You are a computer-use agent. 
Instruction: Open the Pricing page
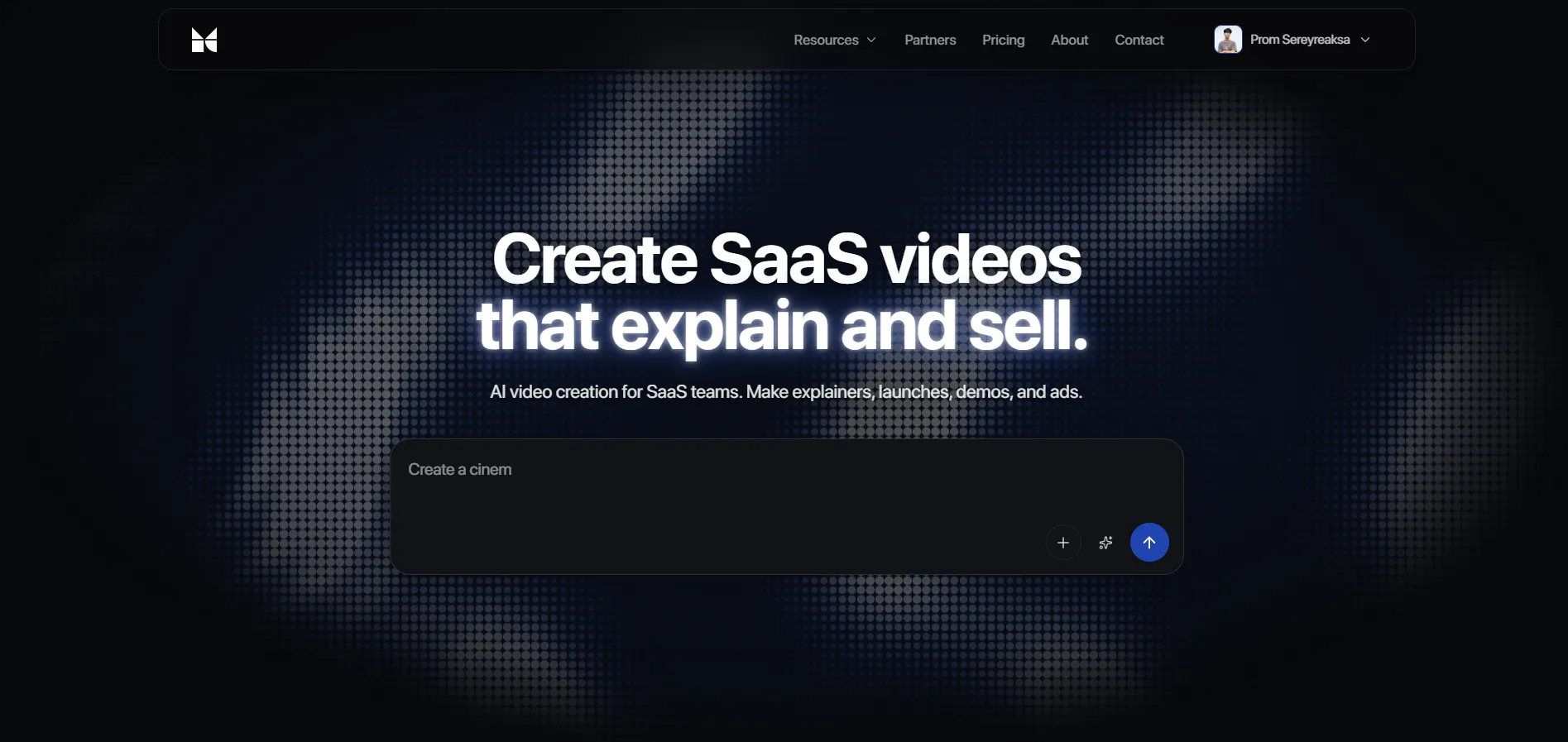pyautogui.click(x=1003, y=40)
